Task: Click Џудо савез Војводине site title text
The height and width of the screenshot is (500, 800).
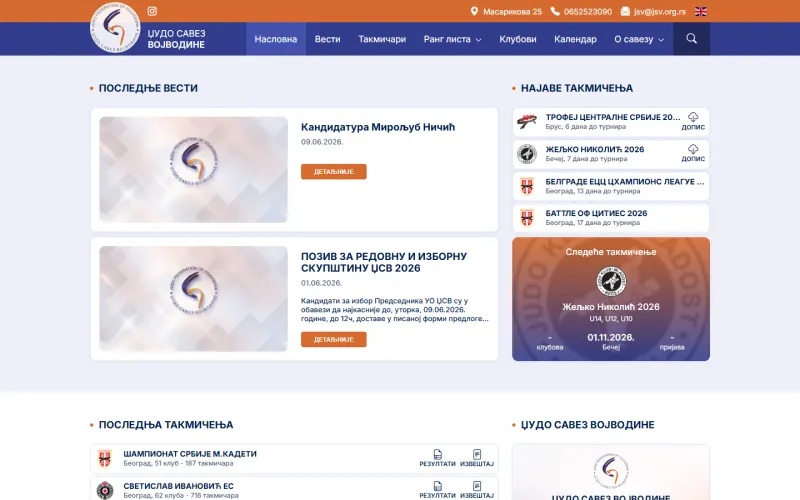Action: coord(177,39)
